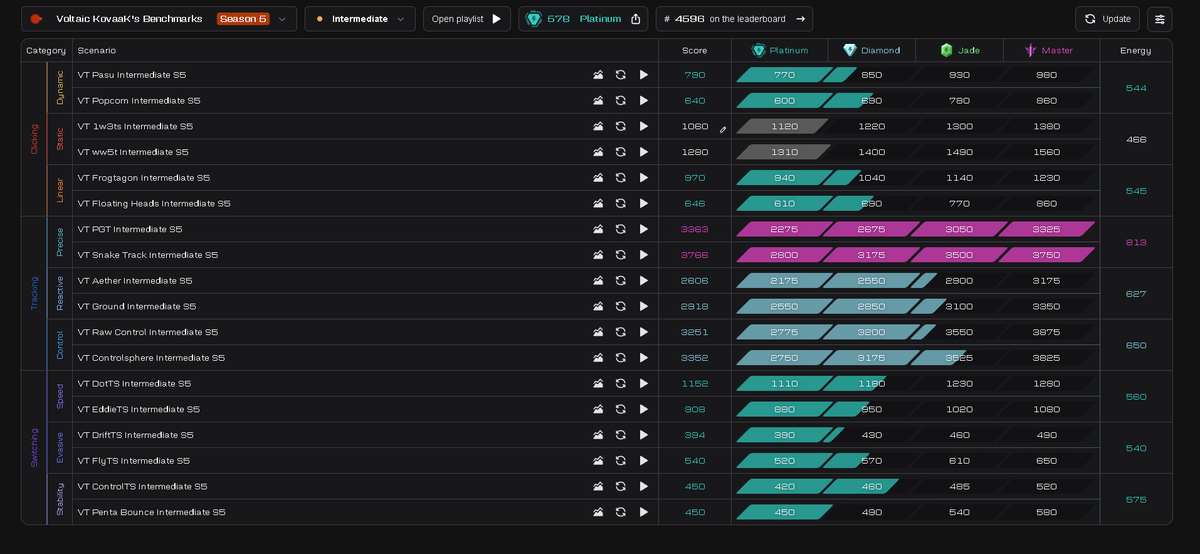Screen dimensions: 1200x554
Task: Click the Master 3325 progress bar for VT PGT
Action: point(1049,229)
